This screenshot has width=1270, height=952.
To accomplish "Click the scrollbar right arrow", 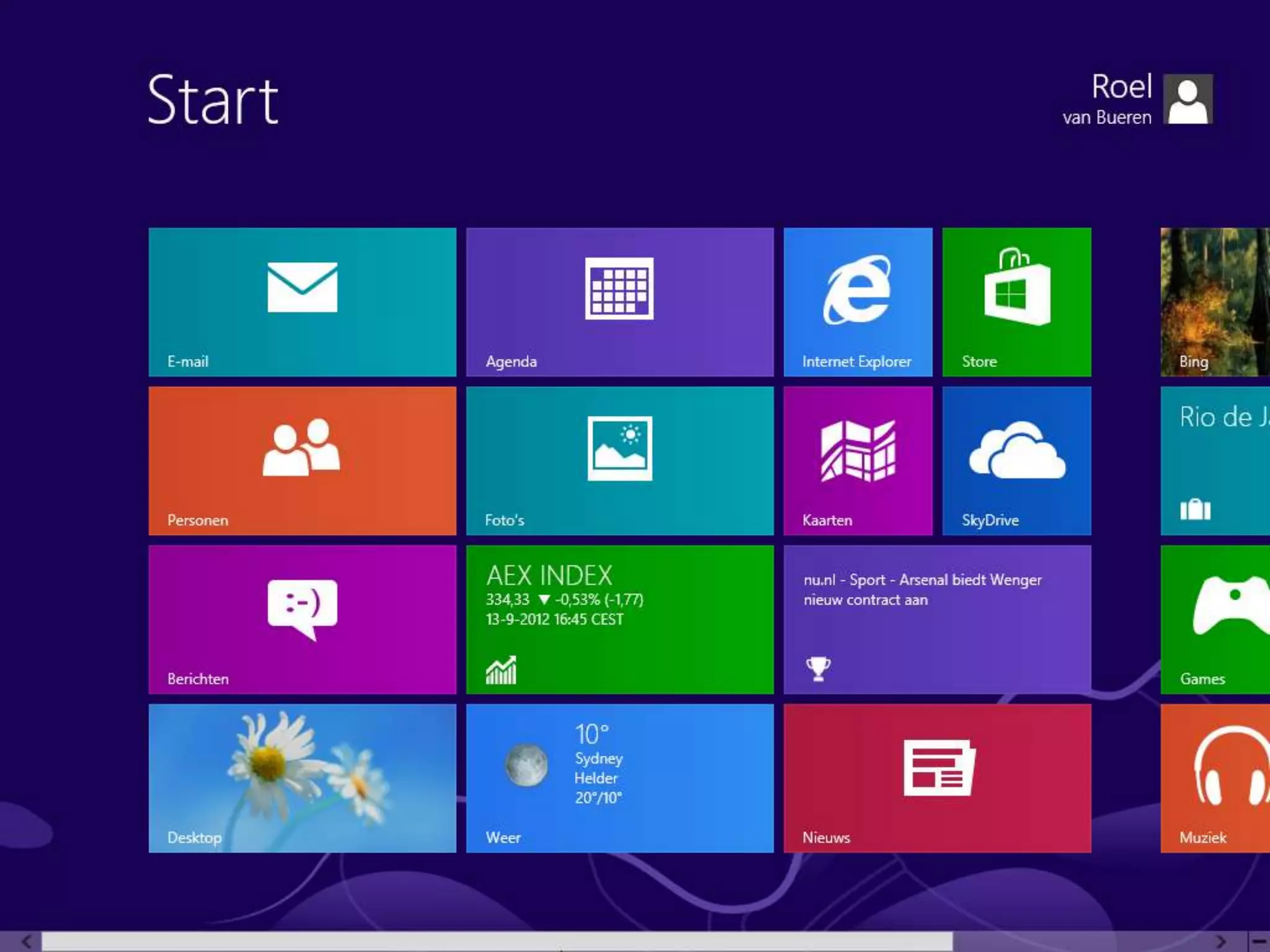I will 1222,942.
